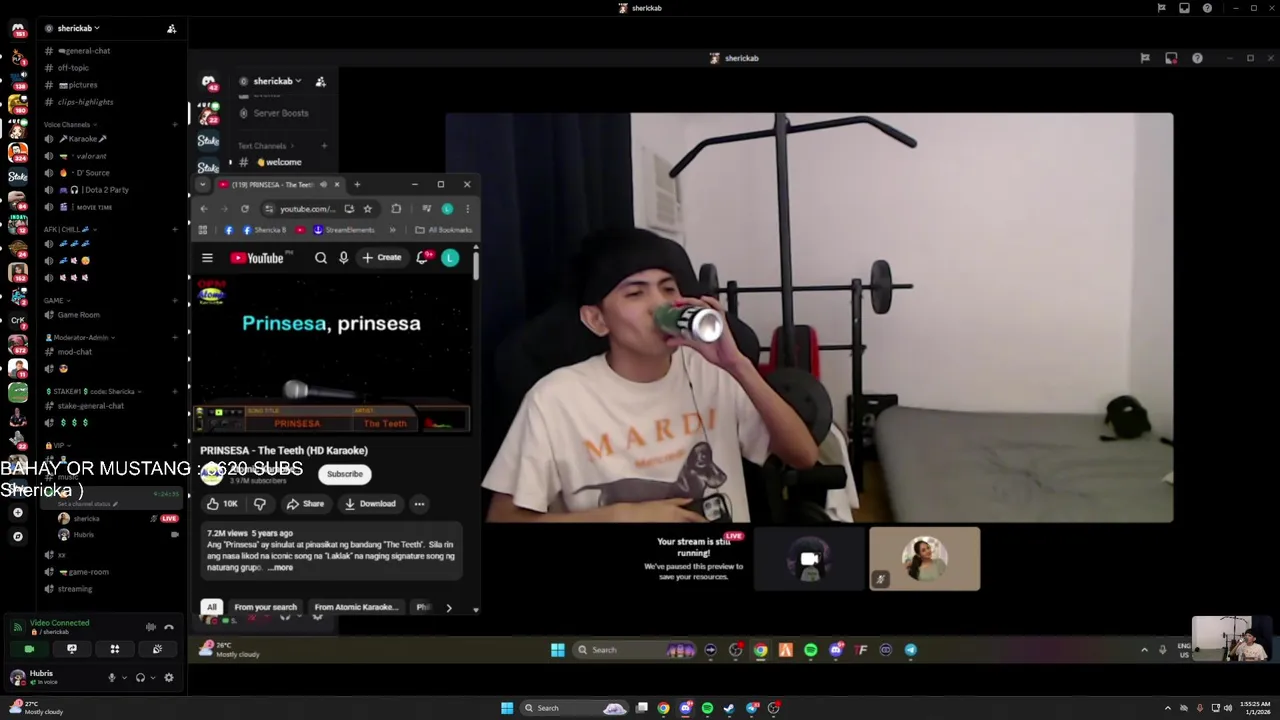This screenshot has height=720, width=1280.
Task: Select the paused camera preview tile
Action: click(810, 559)
